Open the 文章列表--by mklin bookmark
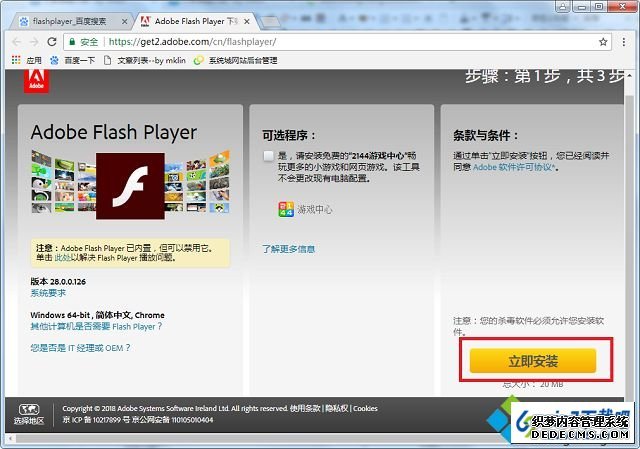The width and height of the screenshot is (640, 449). [144, 60]
